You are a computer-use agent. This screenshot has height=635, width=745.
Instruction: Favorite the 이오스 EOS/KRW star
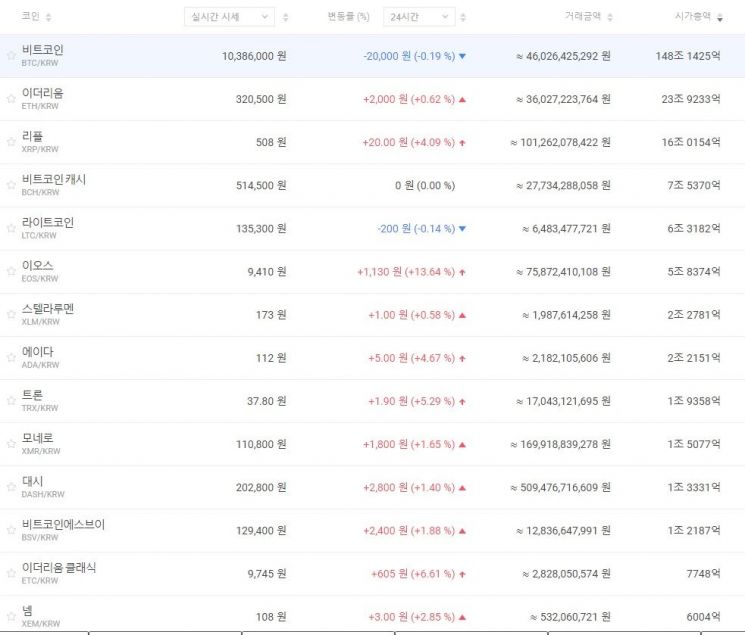[11, 271]
